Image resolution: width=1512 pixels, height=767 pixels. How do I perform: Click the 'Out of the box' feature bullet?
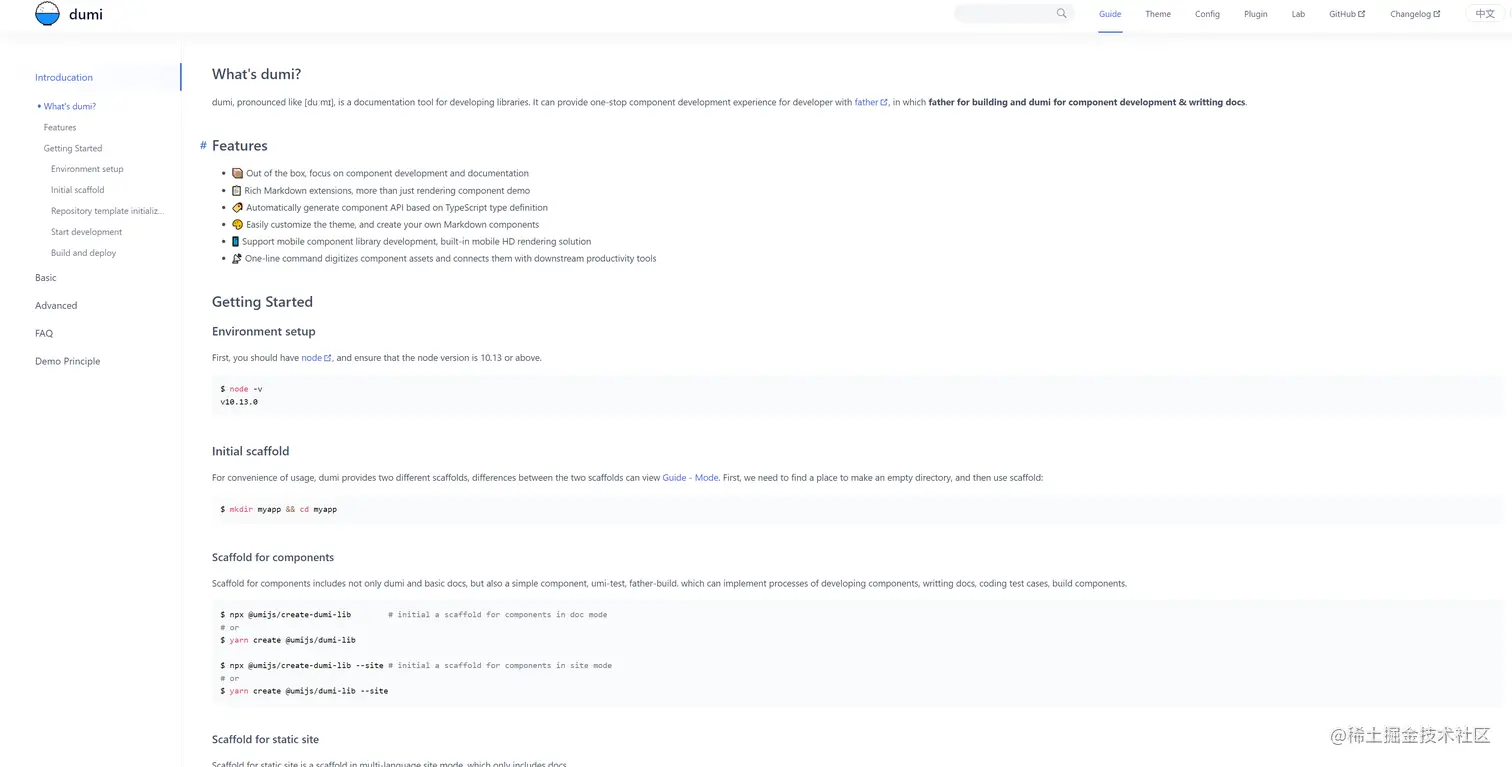pos(380,174)
